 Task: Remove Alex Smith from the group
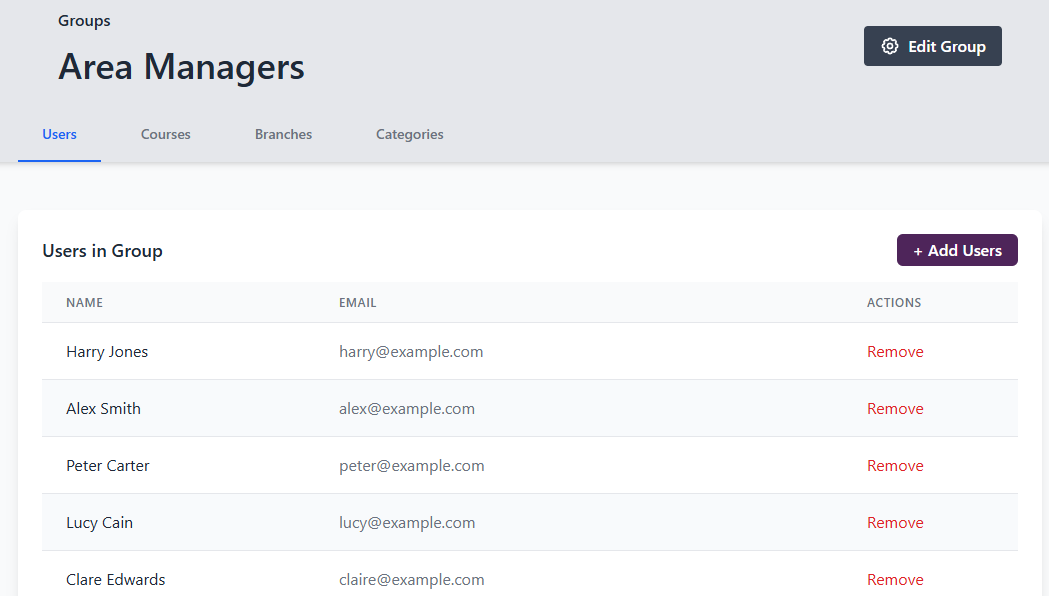pyautogui.click(x=894, y=409)
